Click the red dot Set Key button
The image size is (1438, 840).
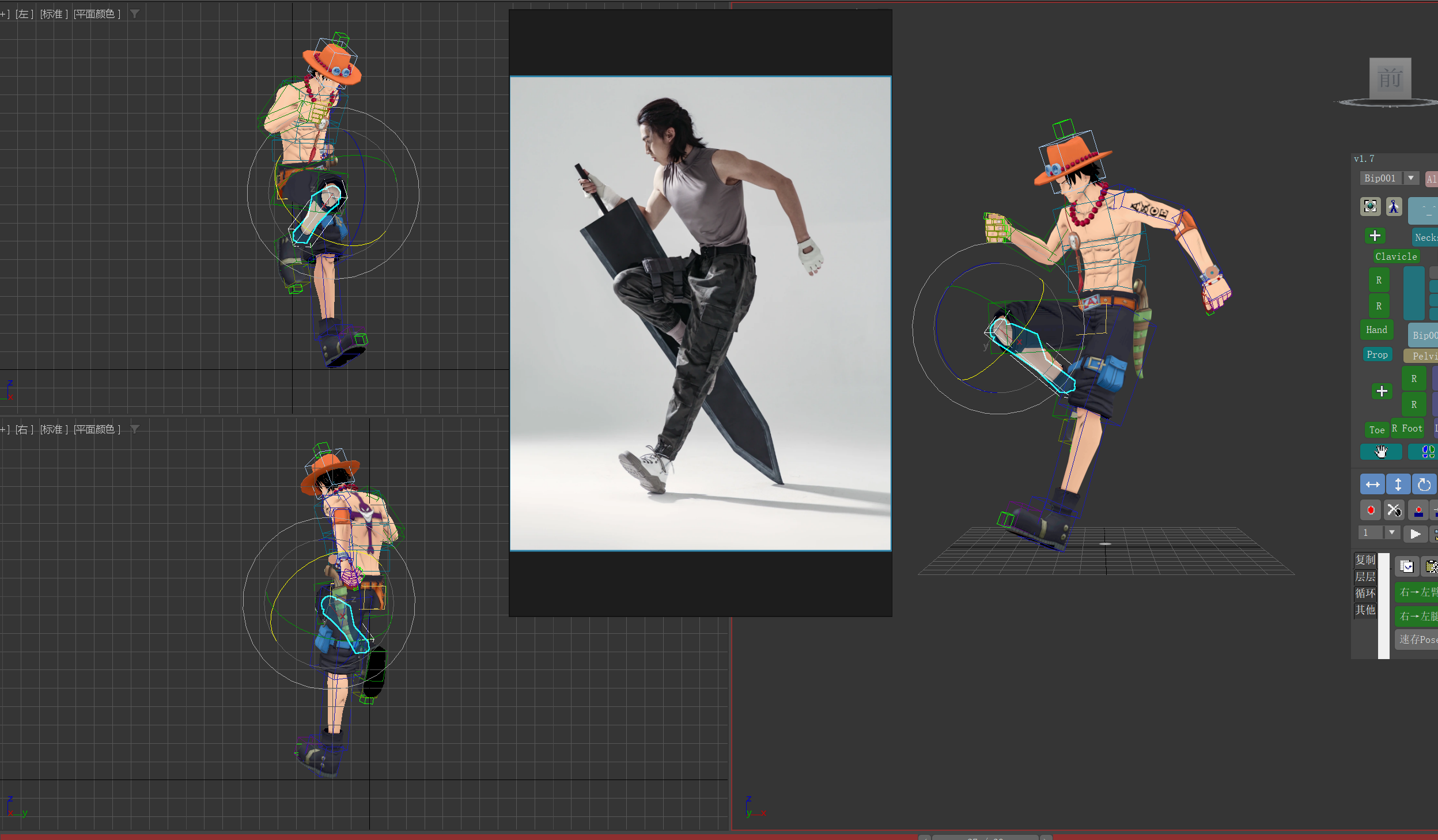click(x=1371, y=510)
